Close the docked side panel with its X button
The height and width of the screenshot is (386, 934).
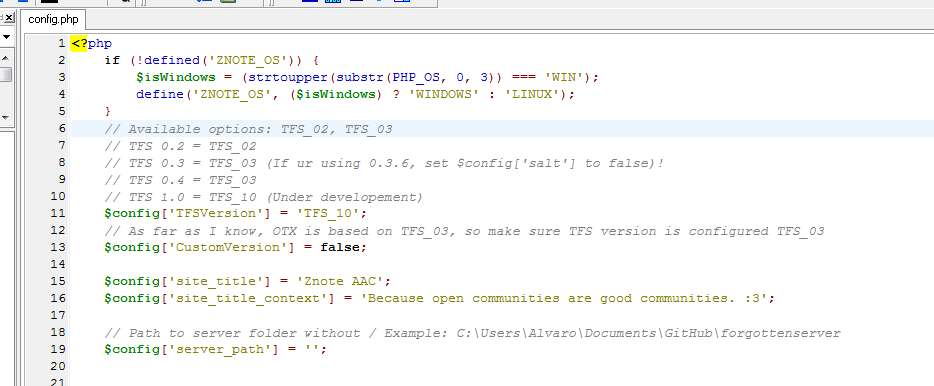click(x=8, y=18)
